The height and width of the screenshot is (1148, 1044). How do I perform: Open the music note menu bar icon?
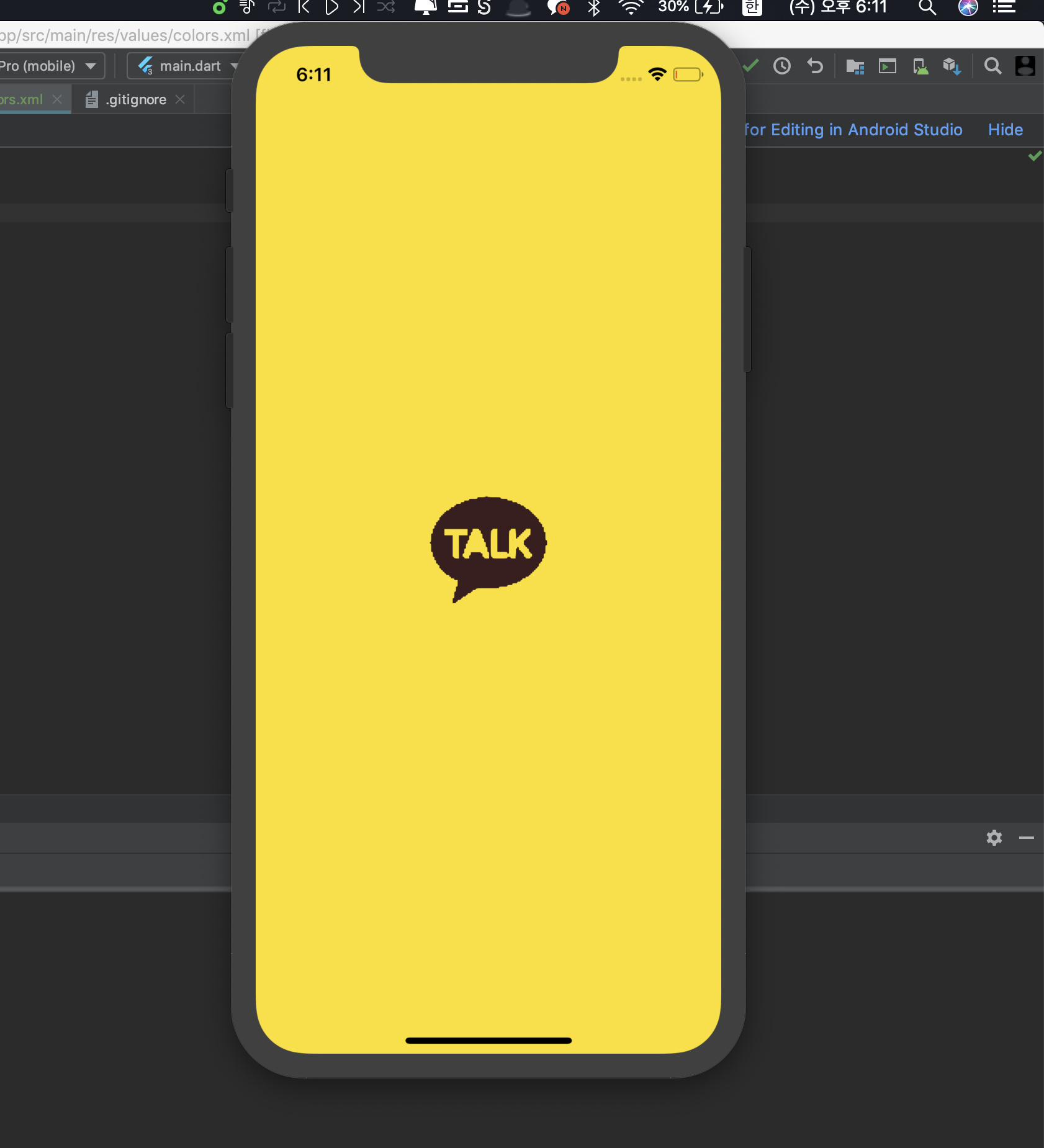tap(247, 7)
